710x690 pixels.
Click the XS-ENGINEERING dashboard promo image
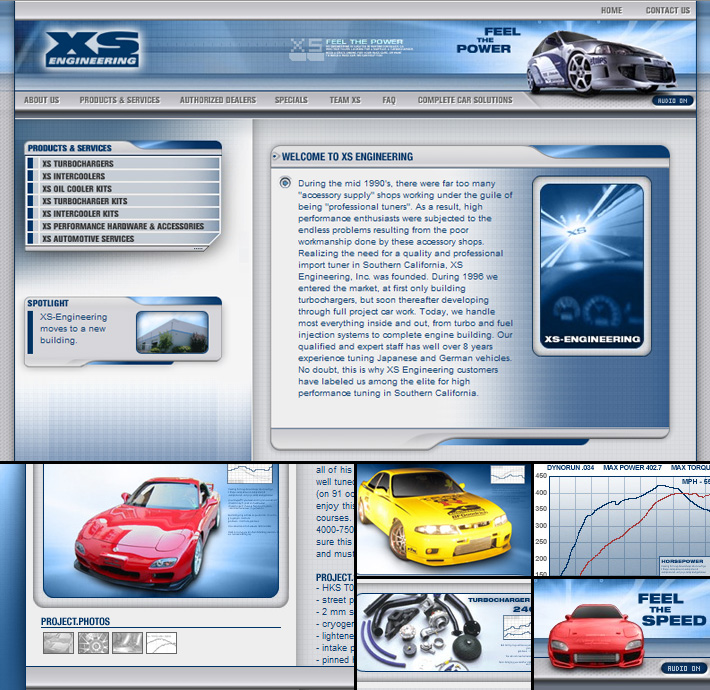click(x=591, y=266)
